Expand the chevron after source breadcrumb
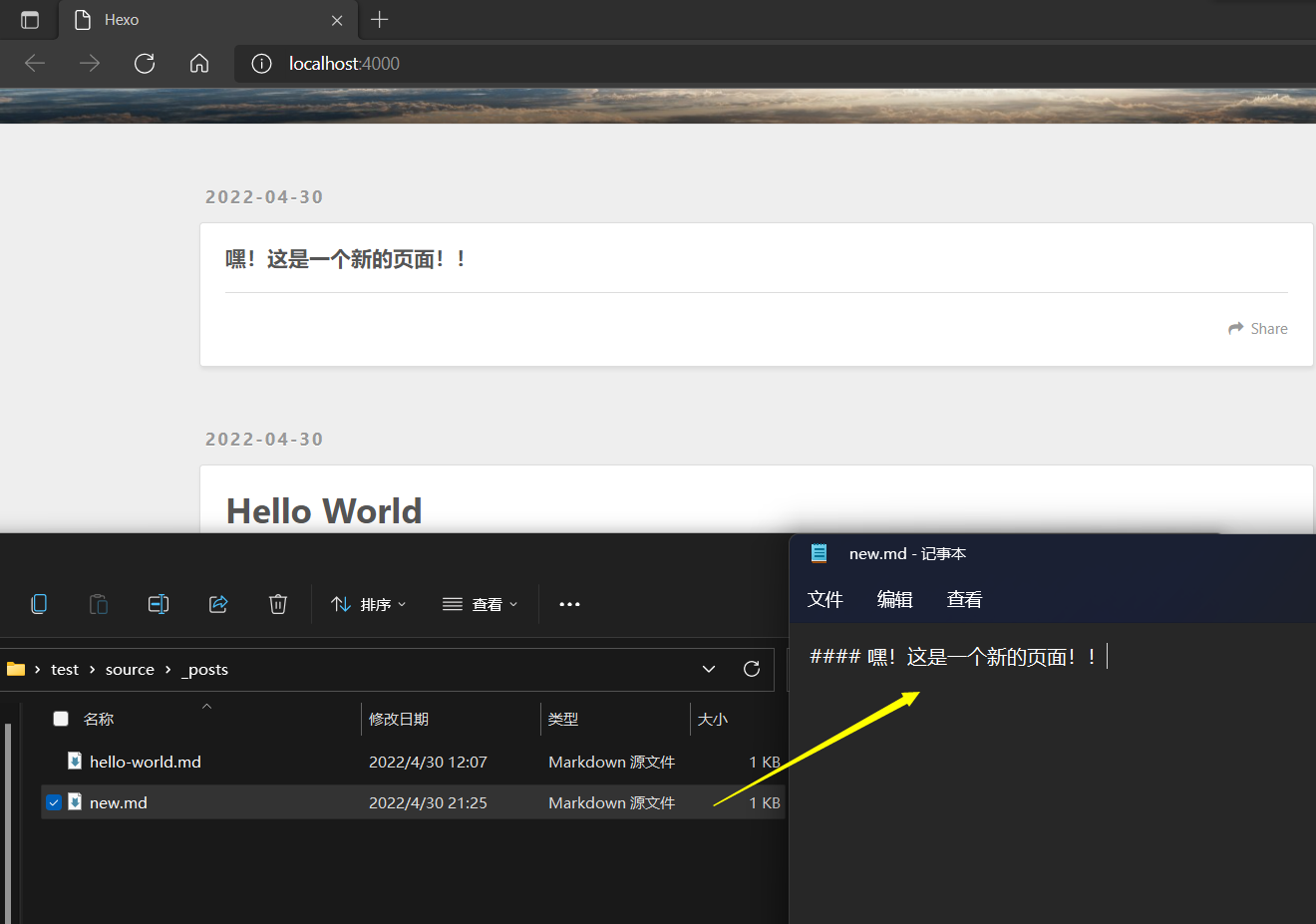The width and height of the screenshot is (1316, 924). tap(167, 670)
